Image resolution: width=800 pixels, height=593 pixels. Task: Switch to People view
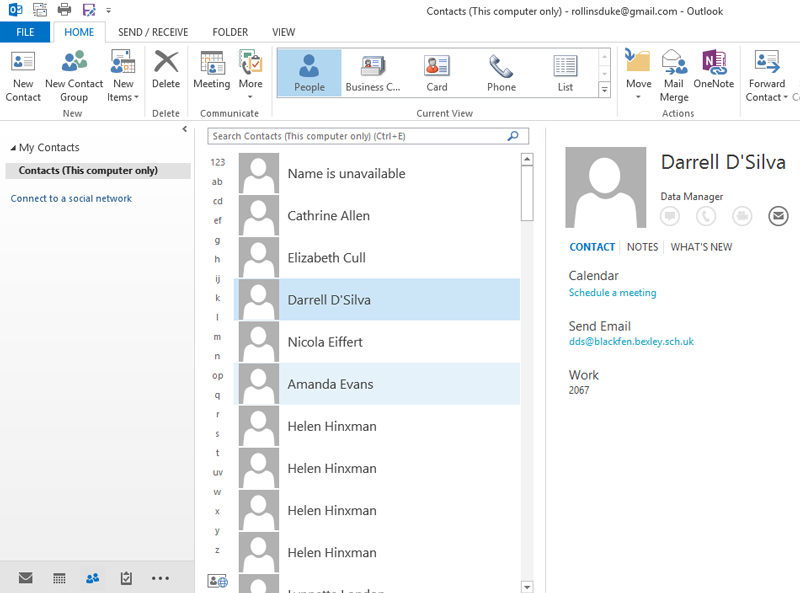point(309,73)
